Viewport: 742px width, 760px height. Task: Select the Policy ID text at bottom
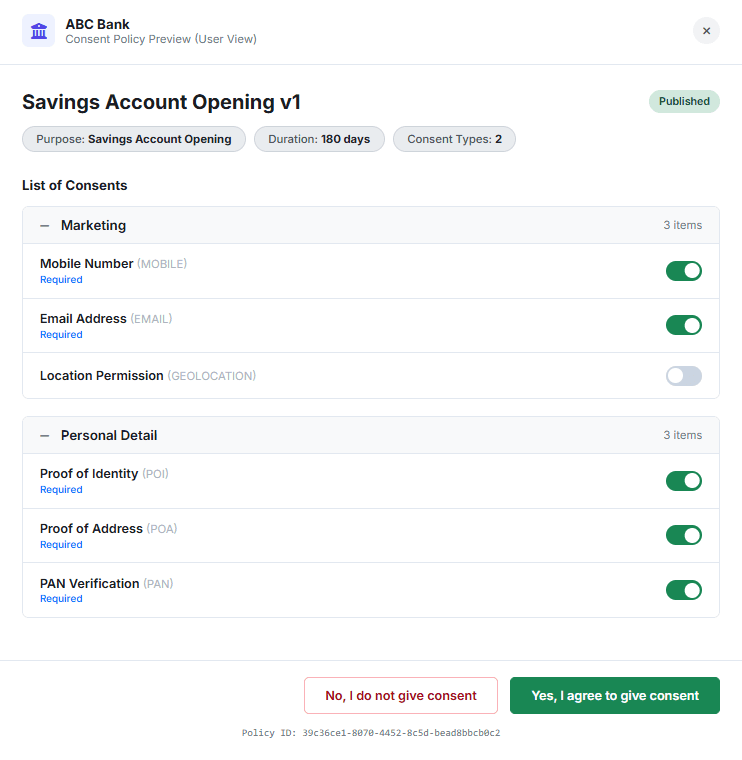point(371,733)
